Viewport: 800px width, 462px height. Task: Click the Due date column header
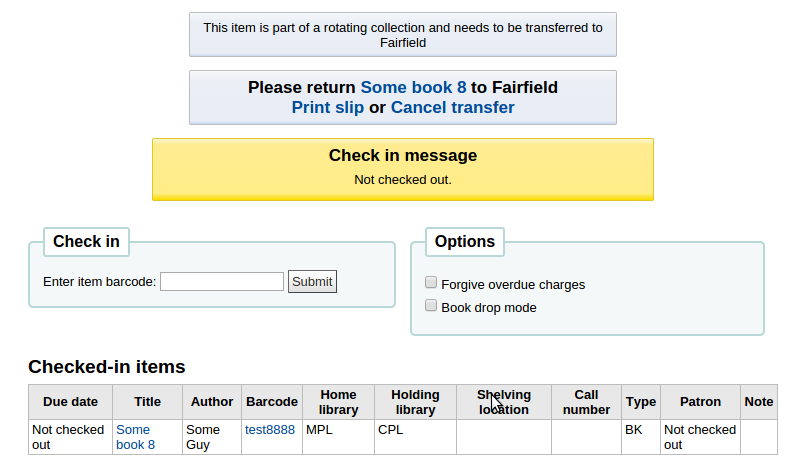71,402
